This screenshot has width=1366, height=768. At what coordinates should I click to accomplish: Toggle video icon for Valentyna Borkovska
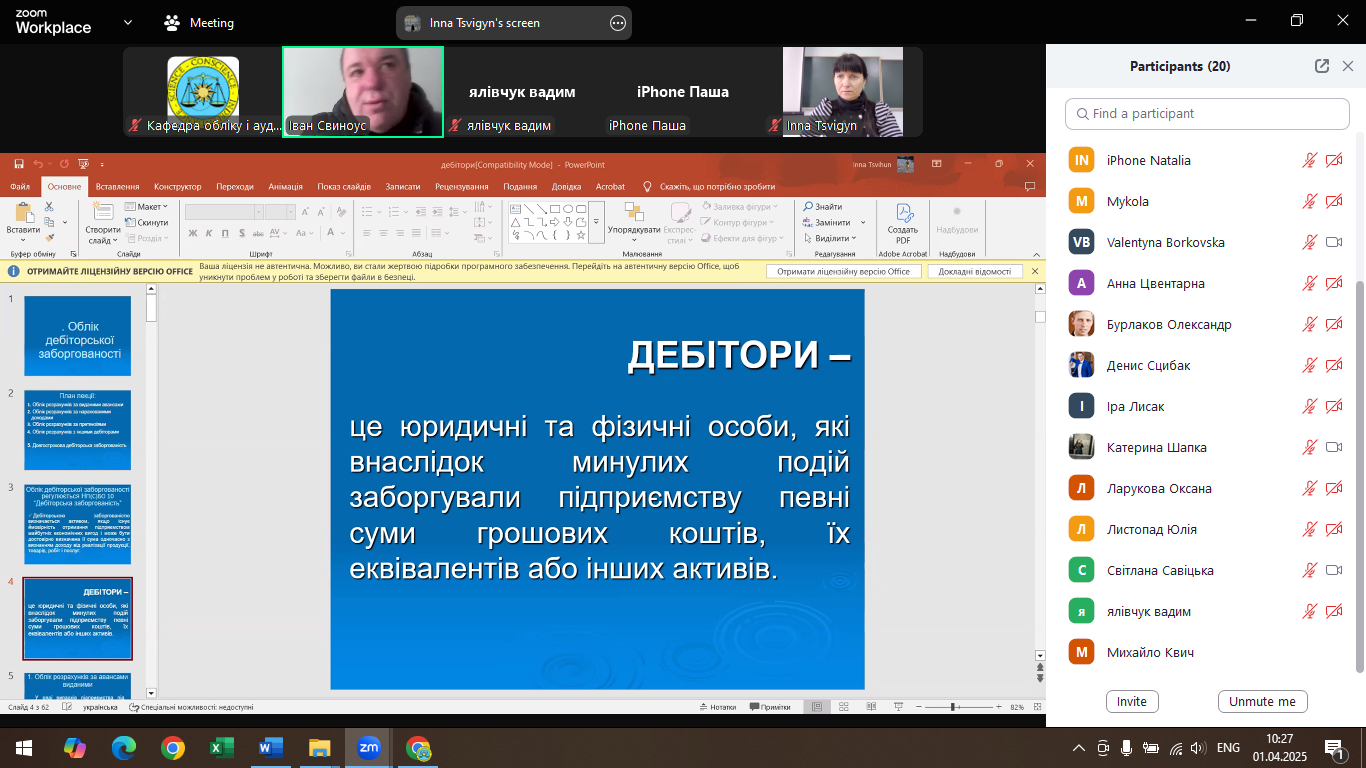pos(1333,242)
